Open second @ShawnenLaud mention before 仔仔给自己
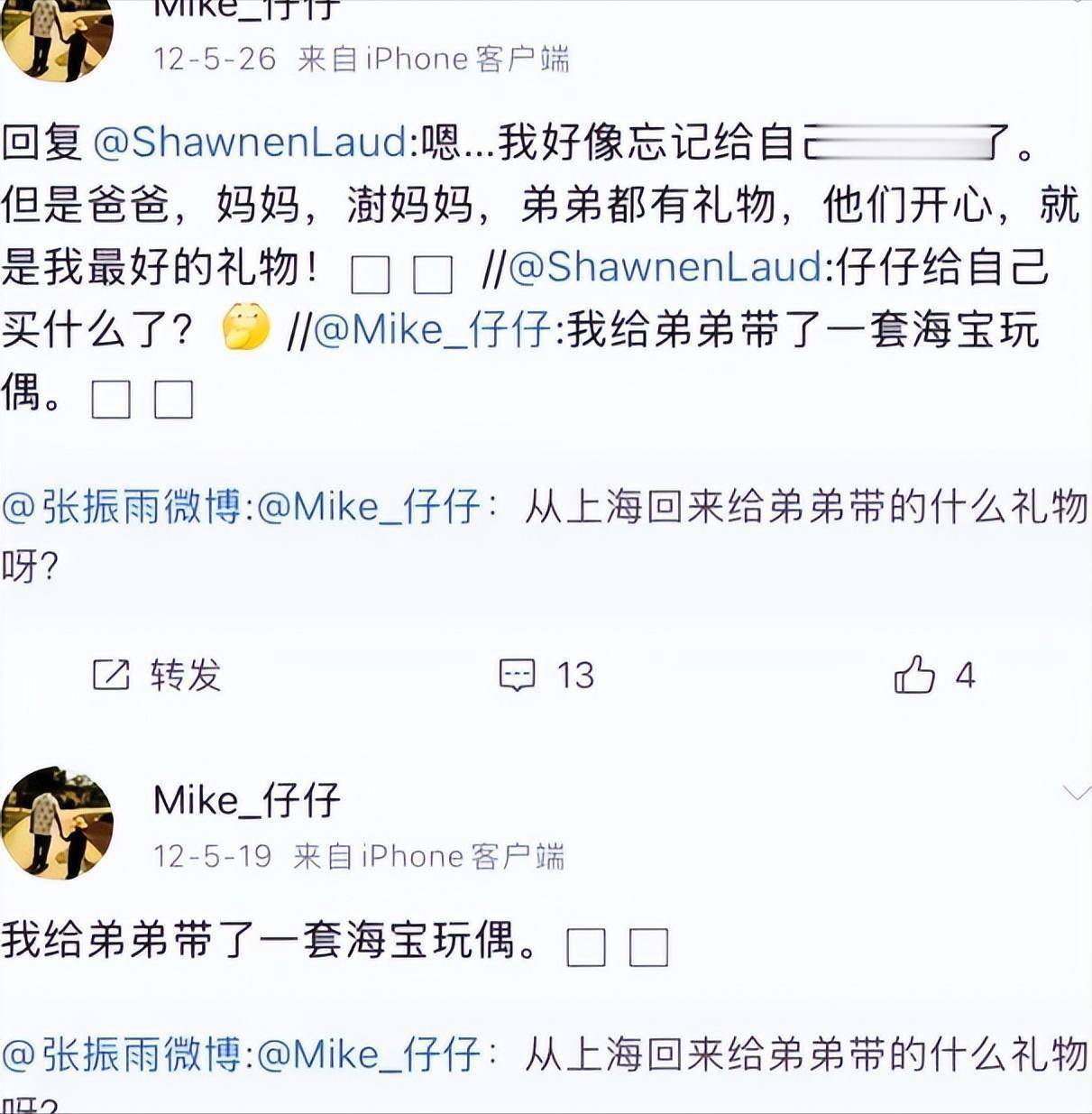The image size is (1092, 1114). click(665, 267)
